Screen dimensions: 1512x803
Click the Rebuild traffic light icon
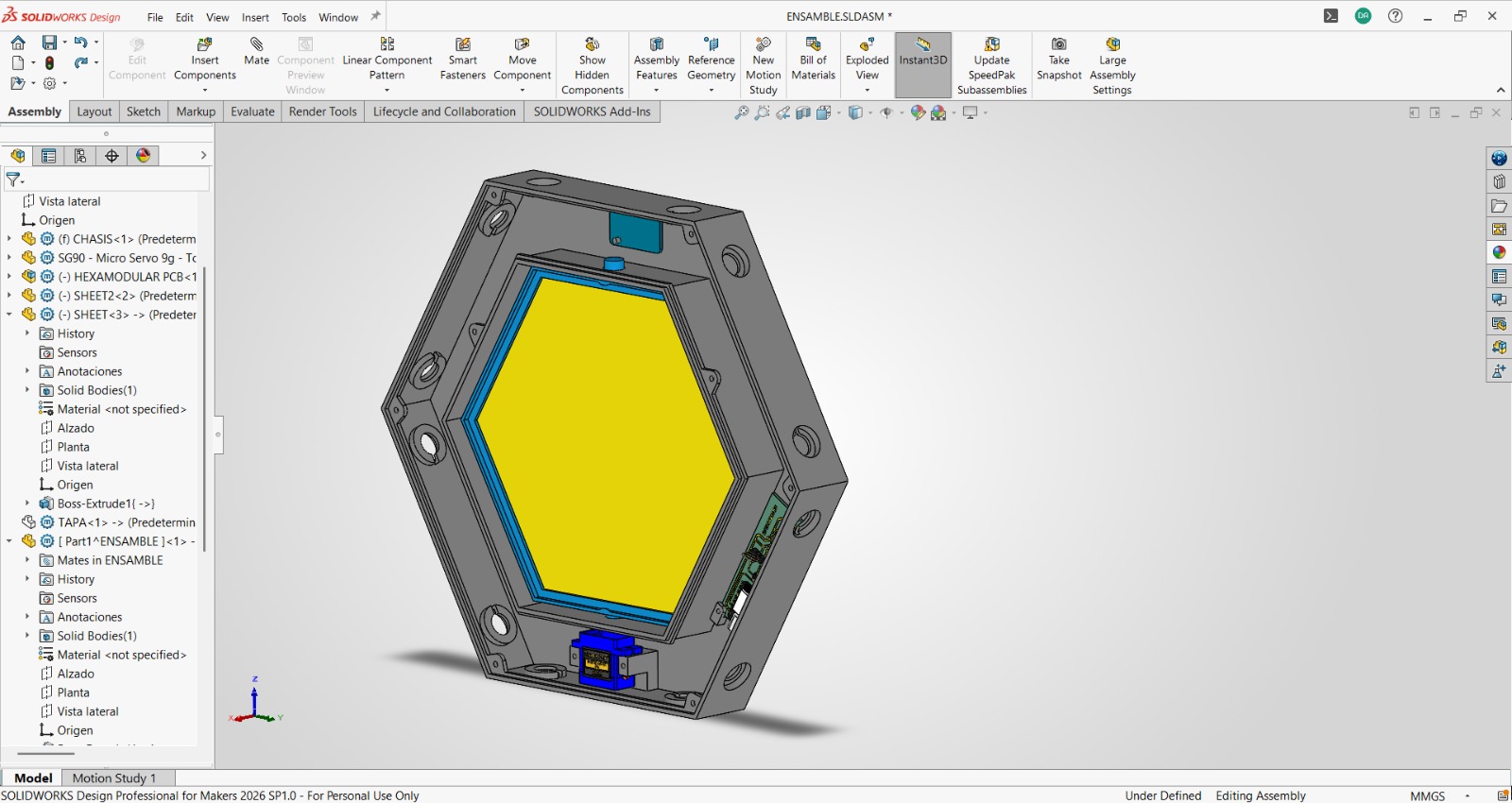49,63
